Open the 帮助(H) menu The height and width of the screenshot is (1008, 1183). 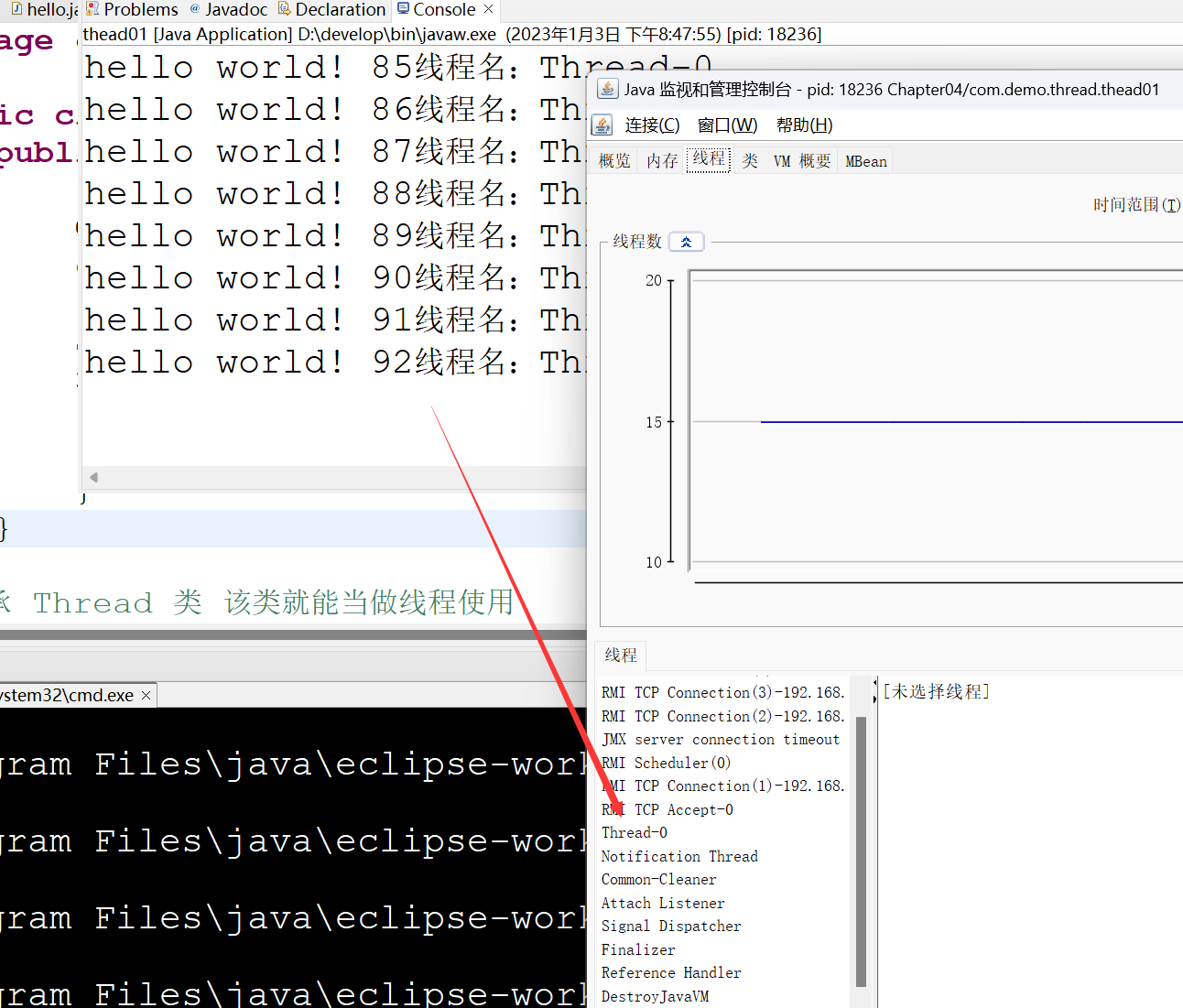804,125
